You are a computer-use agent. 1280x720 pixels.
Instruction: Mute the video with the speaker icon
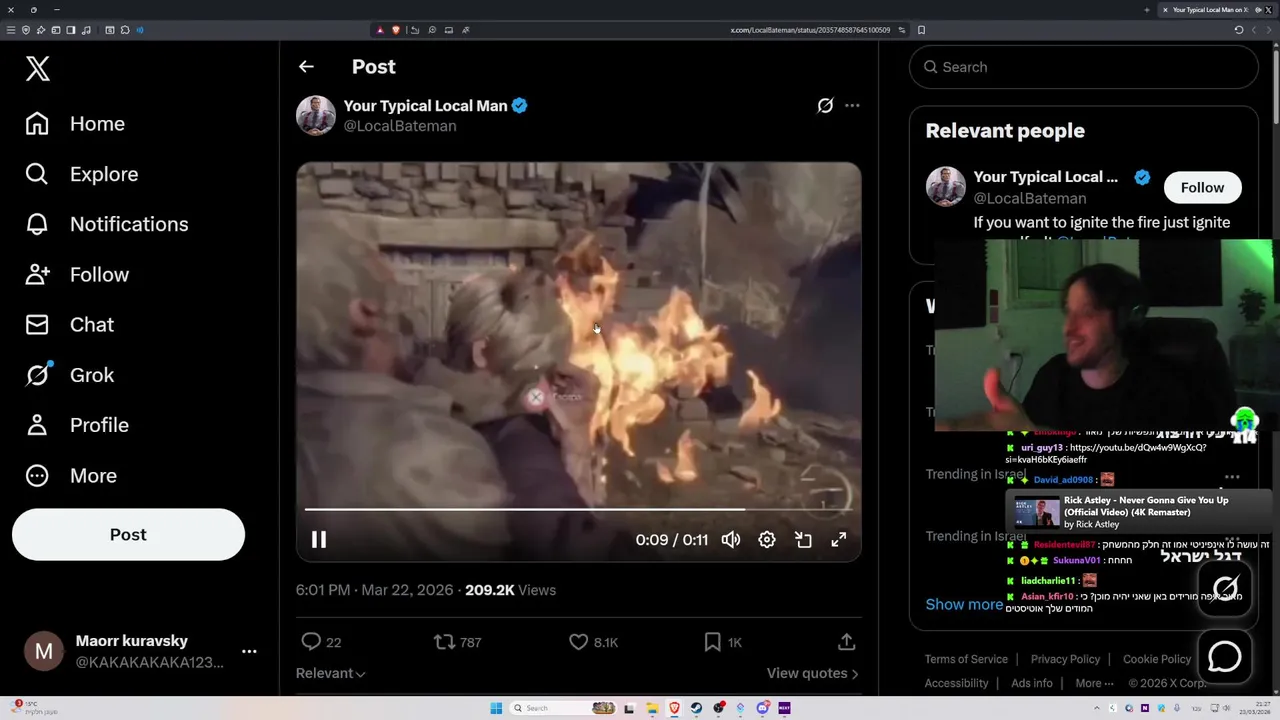pos(731,540)
